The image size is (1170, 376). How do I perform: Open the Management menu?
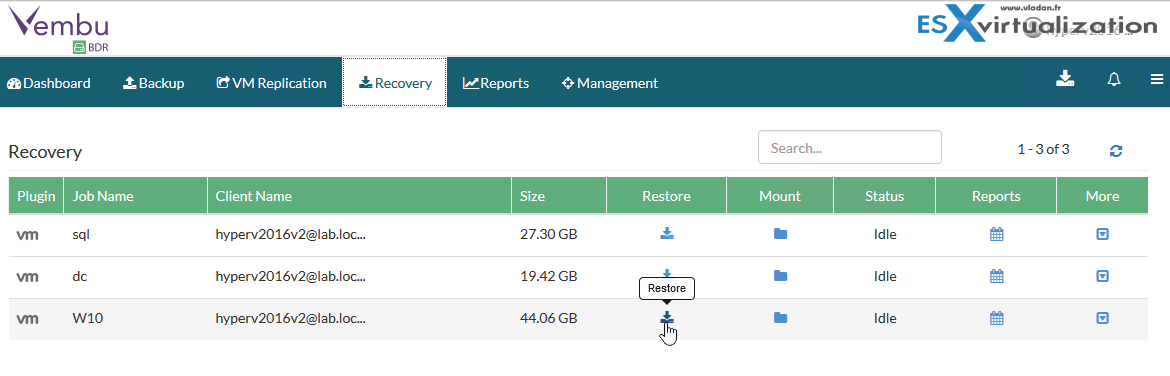point(610,83)
